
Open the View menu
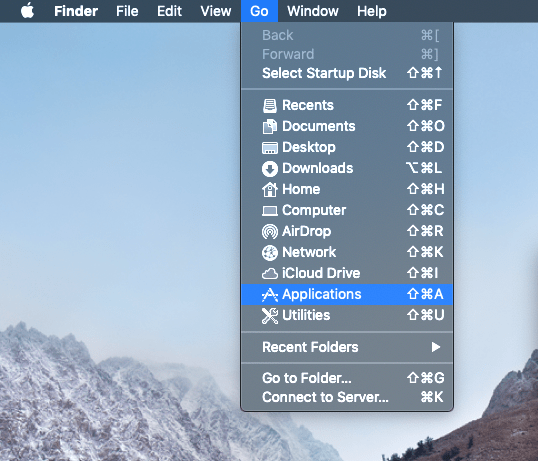(215, 11)
